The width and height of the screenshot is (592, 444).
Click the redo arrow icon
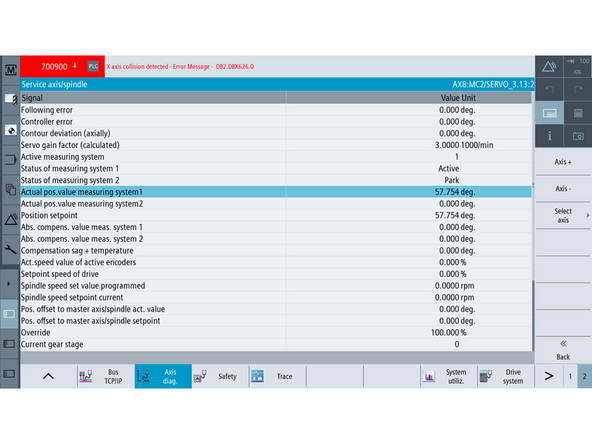point(578,89)
